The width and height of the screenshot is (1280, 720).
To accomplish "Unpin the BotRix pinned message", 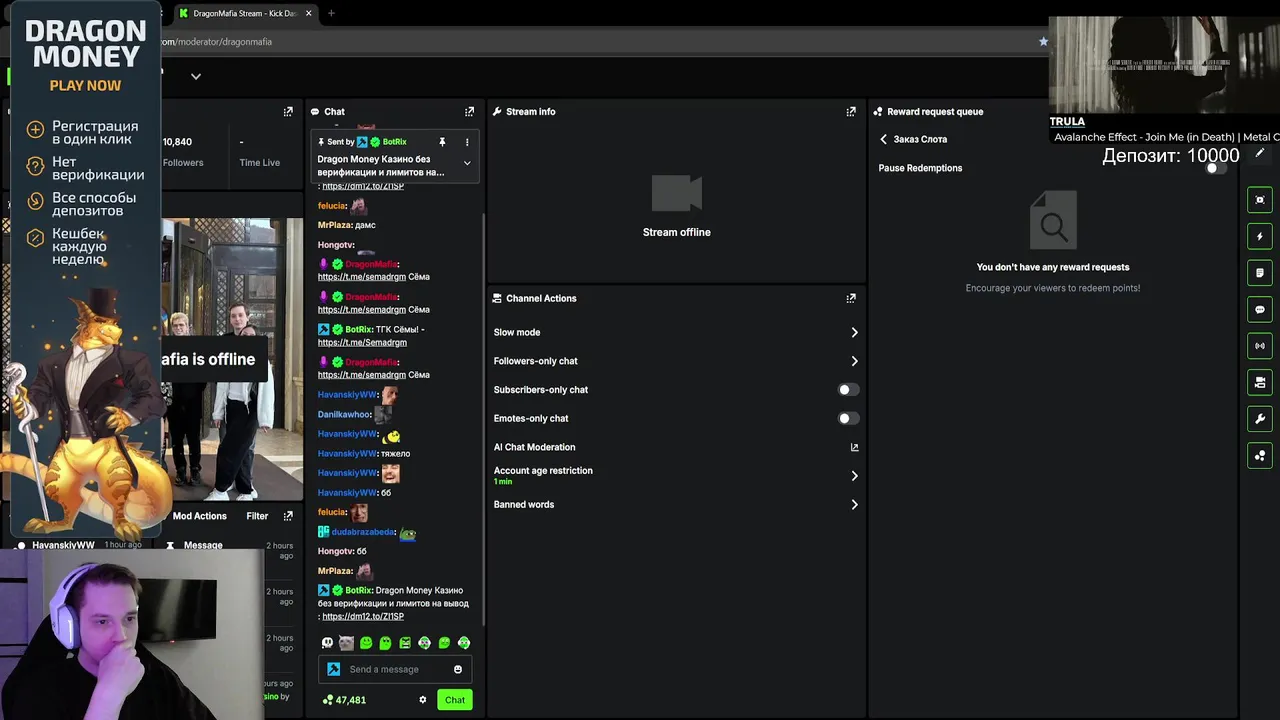I will [442, 142].
